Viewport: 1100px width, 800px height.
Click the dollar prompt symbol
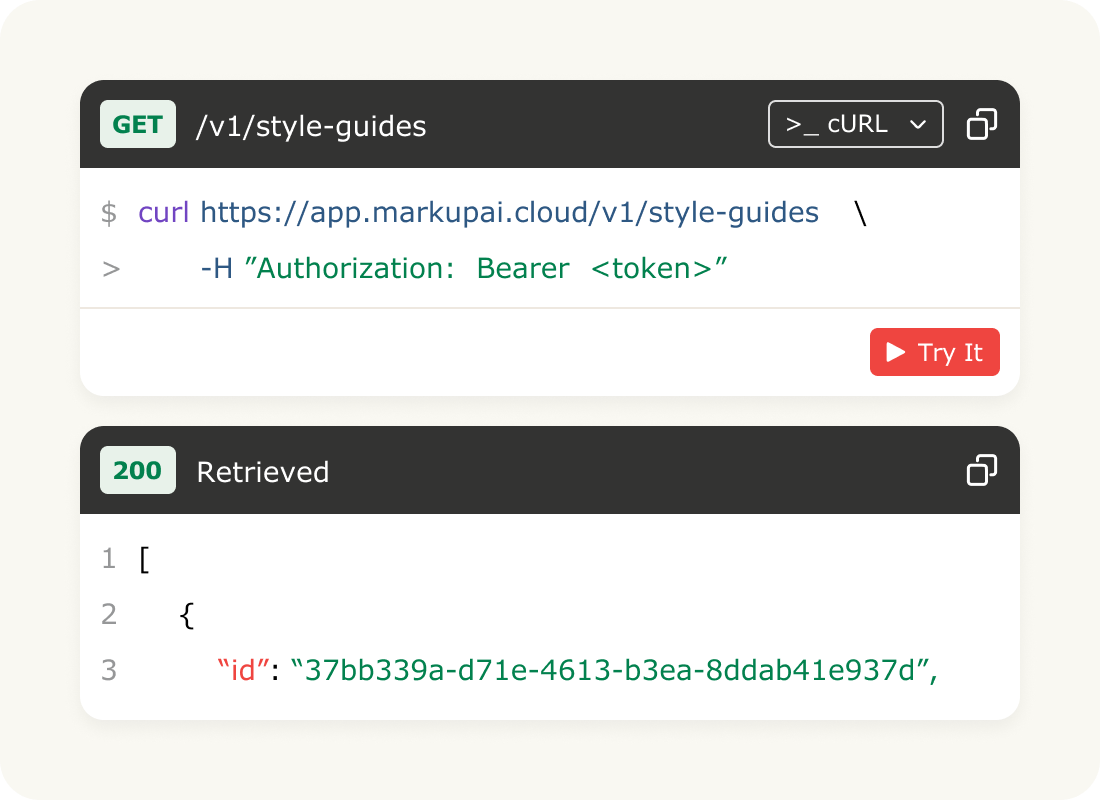tap(109, 213)
